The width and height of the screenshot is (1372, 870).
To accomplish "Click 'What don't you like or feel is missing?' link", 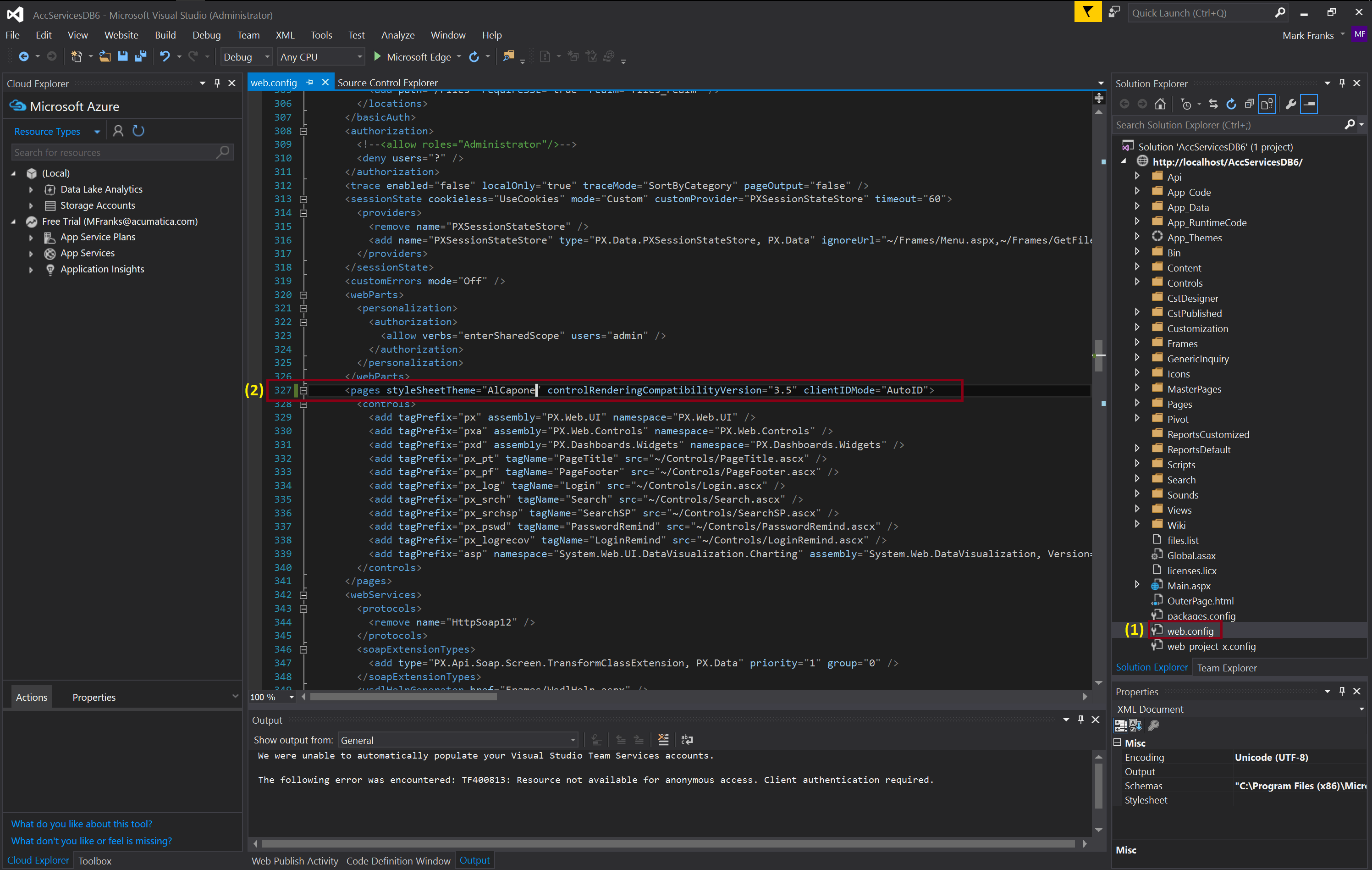I will (91, 841).
